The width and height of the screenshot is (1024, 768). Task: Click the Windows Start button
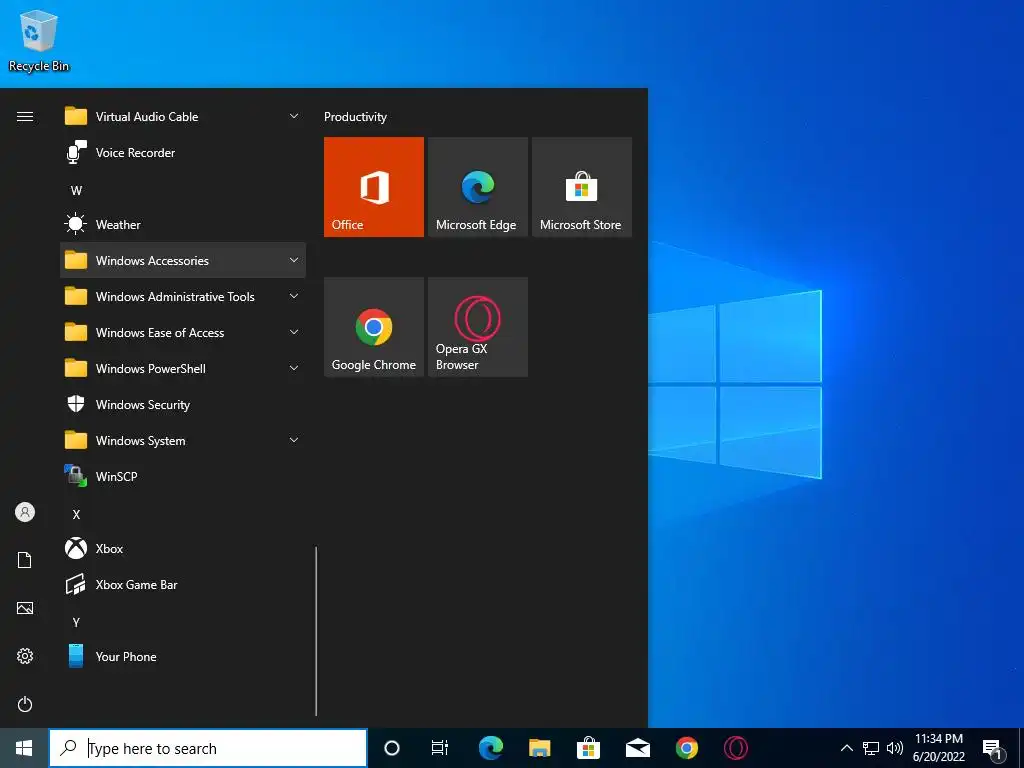pyautogui.click(x=24, y=748)
